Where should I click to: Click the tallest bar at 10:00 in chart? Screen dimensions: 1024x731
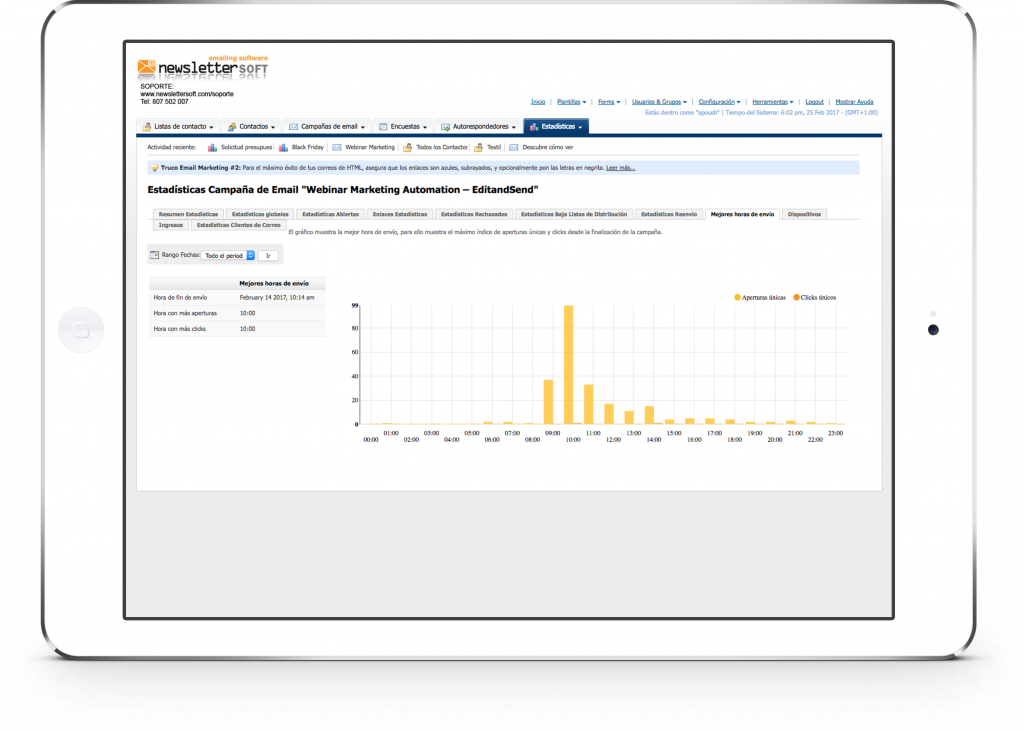568,364
